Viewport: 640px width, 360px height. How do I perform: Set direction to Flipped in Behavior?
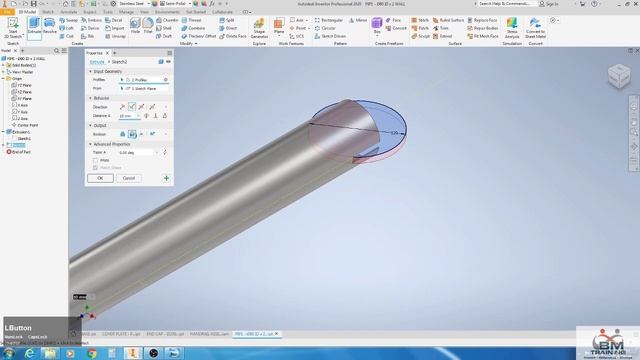[131, 107]
